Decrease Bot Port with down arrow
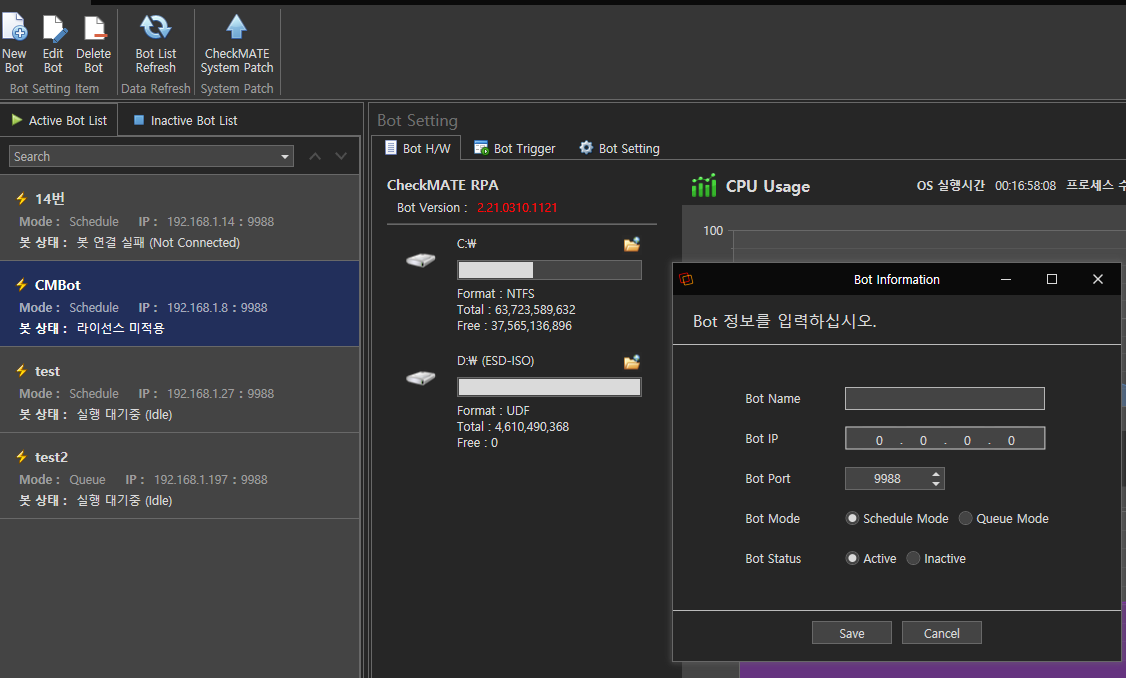This screenshot has width=1126, height=678. 936,484
